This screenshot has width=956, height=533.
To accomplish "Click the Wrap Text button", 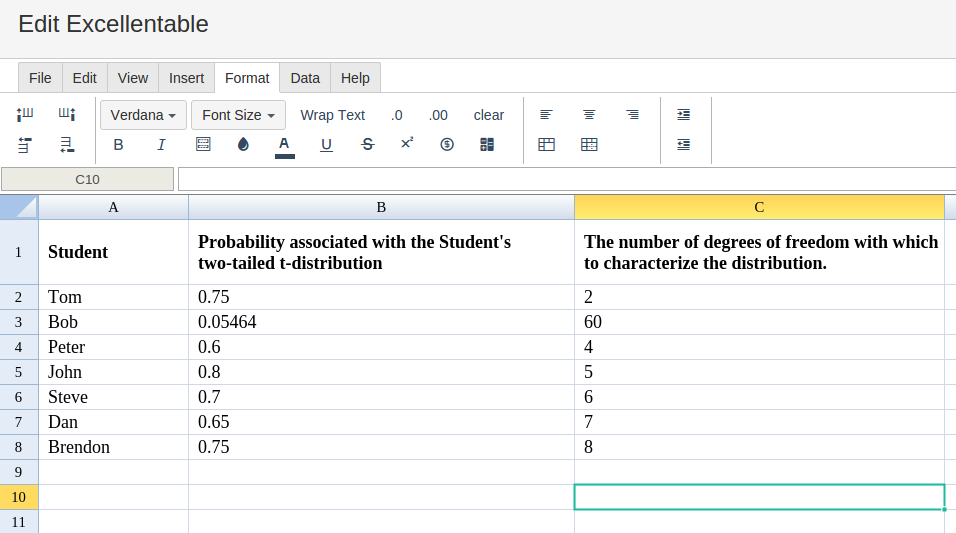I will 332,115.
